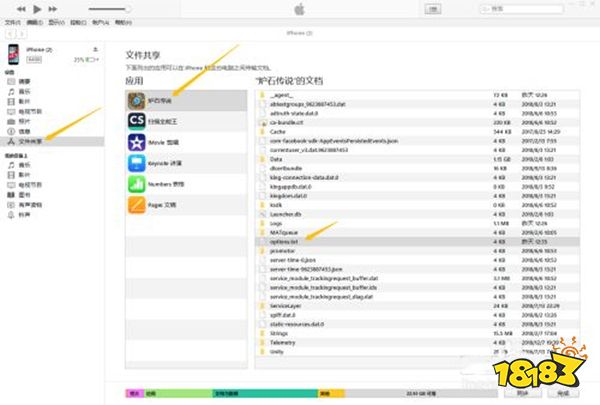The image size is (600, 405).
Task: Click the iPhone device thumbnail in the sidebar
Action: point(13,54)
